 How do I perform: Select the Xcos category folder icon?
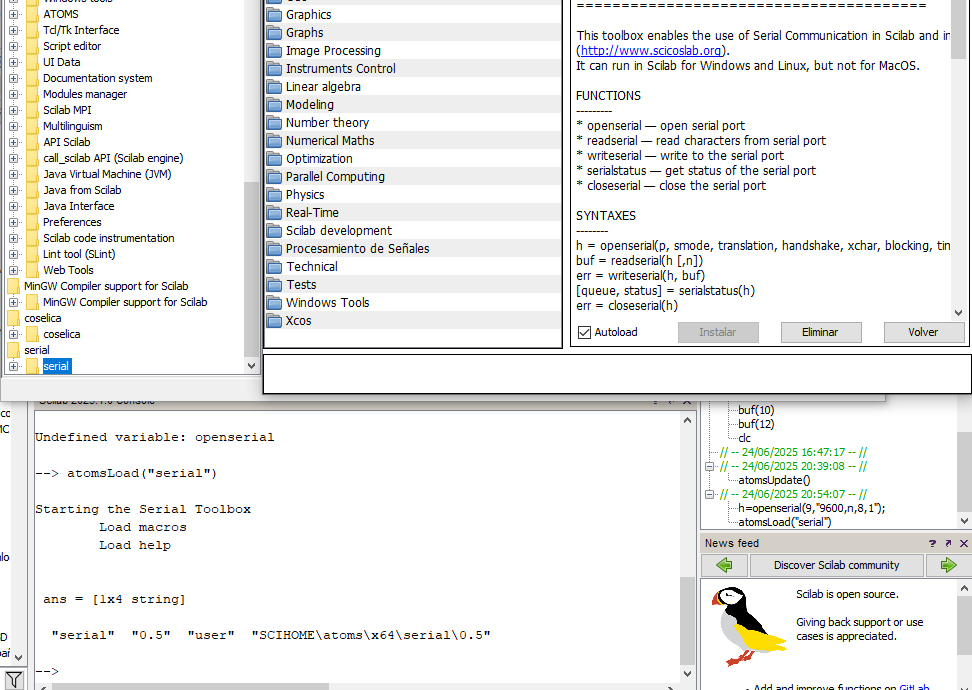click(274, 321)
